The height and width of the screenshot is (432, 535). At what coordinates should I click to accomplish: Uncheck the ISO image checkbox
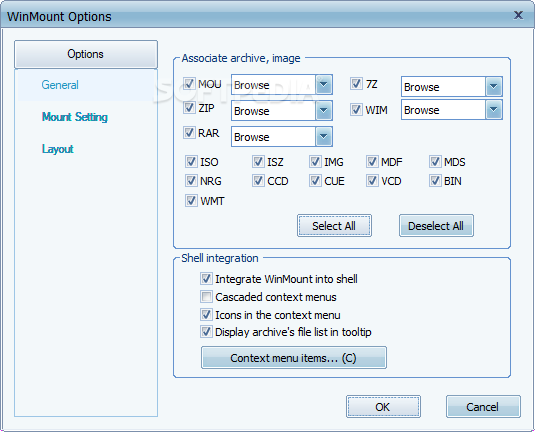coord(191,161)
